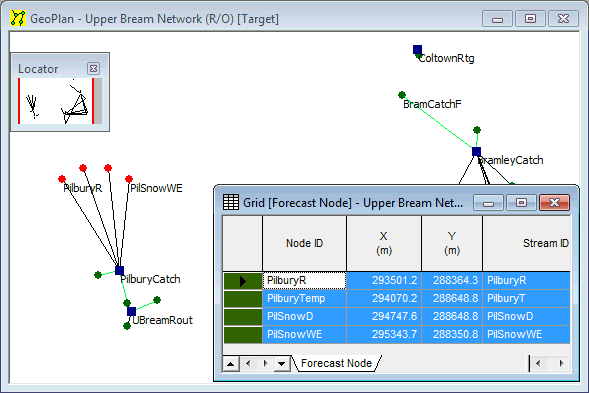589x393 pixels.
Task: Click the row selector for PilSnowWE
Action: [x=243, y=334]
